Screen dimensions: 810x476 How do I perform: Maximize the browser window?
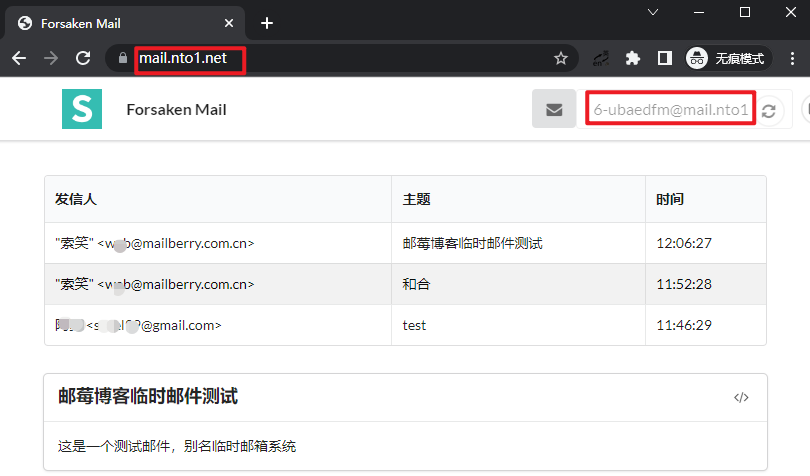point(744,12)
